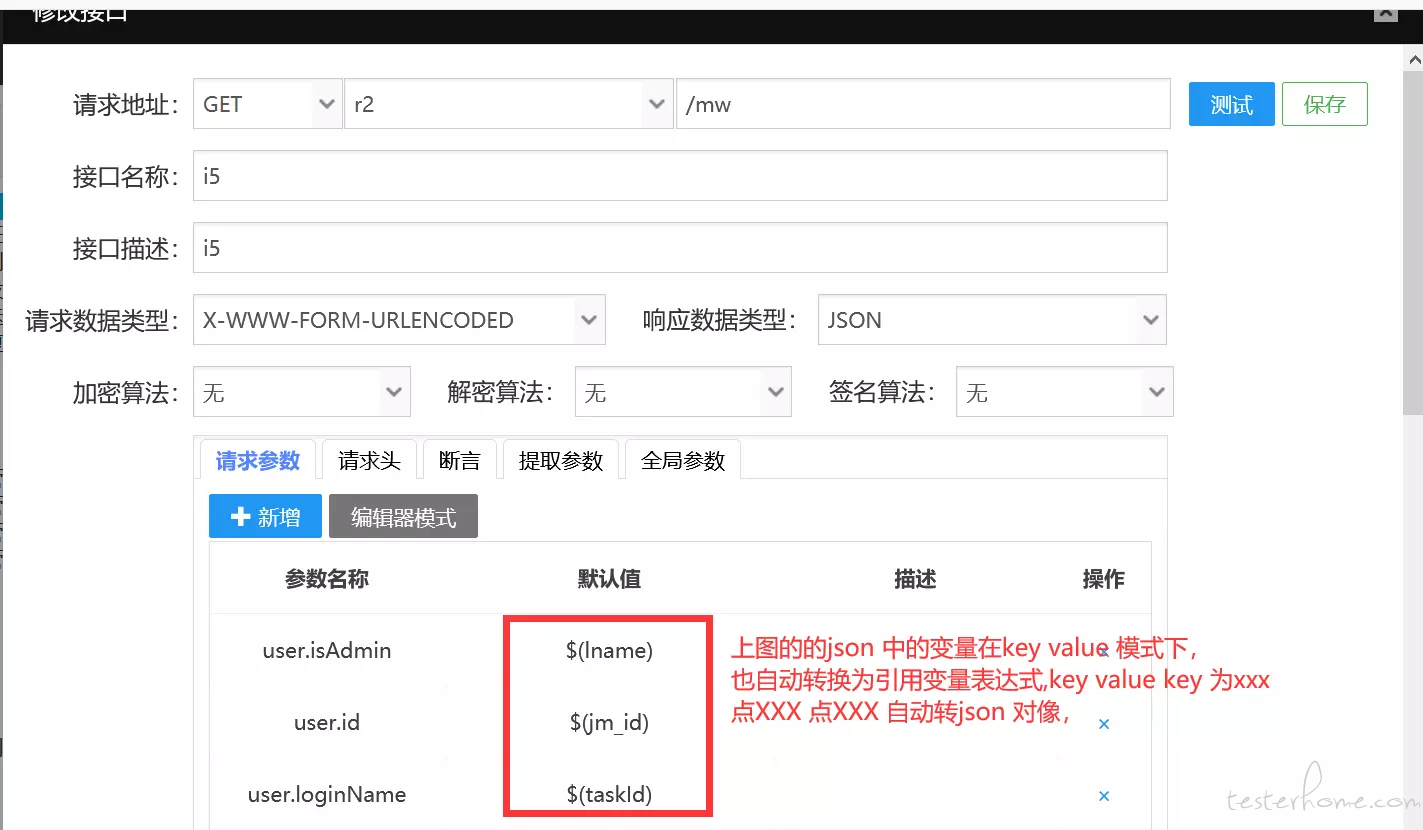Open the 加密算法 dropdown
This screenshot has width=1423, height=830.
(x=302, y=392)
